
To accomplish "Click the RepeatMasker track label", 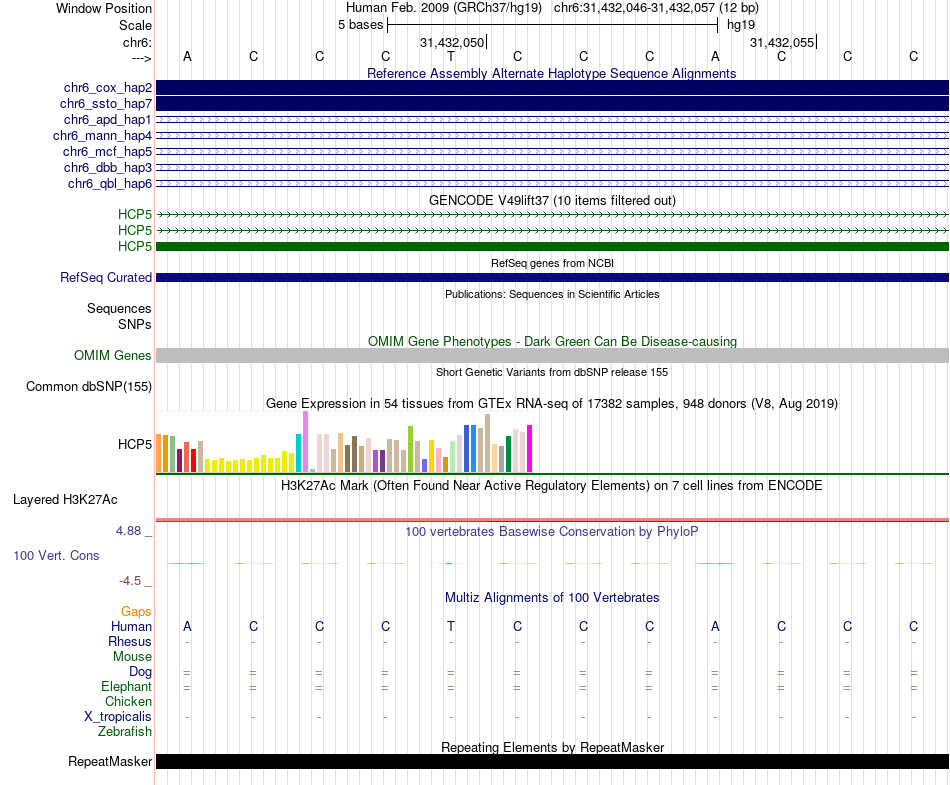I will point(110,761).
